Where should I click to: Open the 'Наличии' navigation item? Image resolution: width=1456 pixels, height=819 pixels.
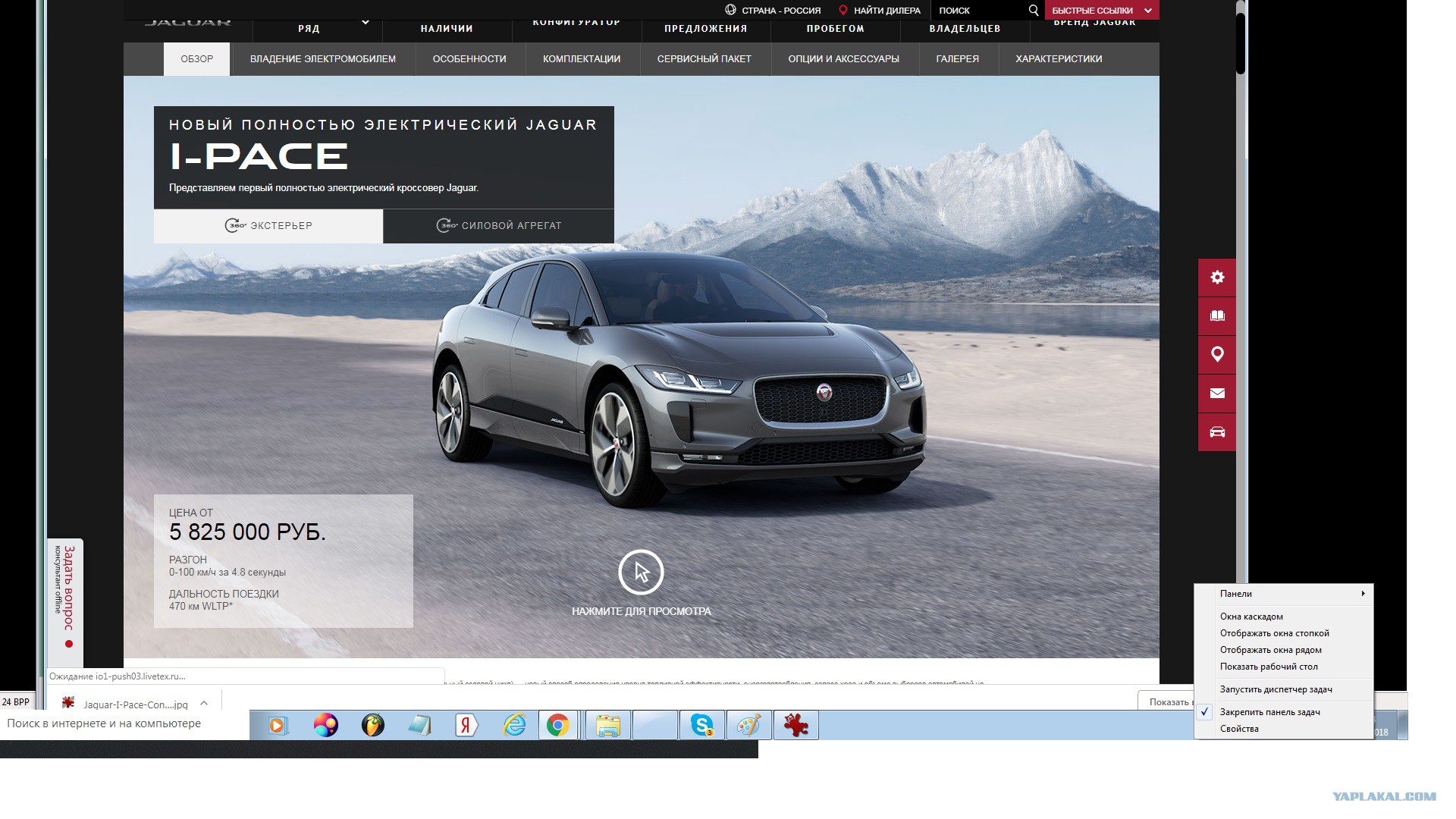tap(447, 29)
